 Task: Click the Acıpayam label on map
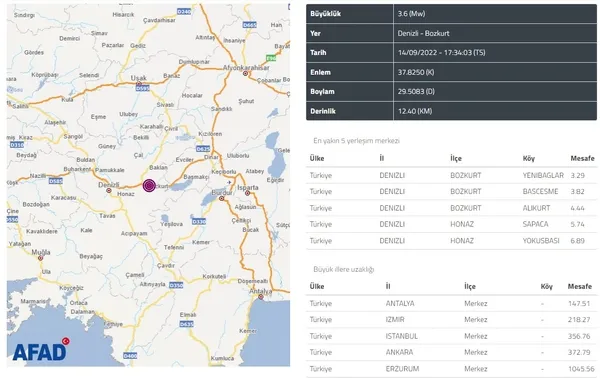coord(134,233)
